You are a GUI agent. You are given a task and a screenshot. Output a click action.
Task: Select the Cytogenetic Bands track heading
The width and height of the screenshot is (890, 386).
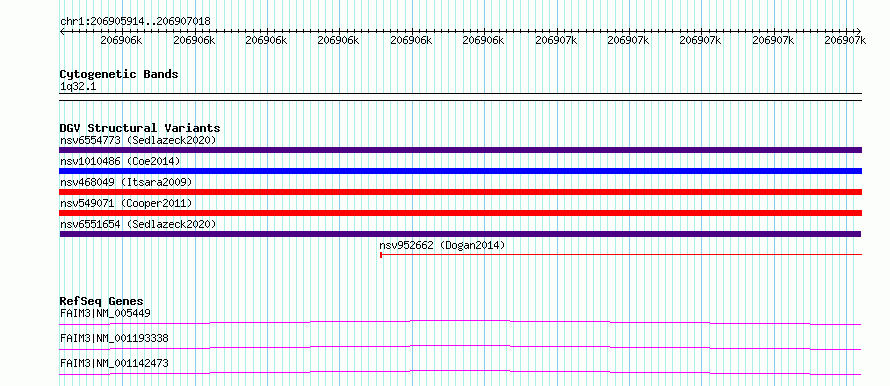click(119, 74)
